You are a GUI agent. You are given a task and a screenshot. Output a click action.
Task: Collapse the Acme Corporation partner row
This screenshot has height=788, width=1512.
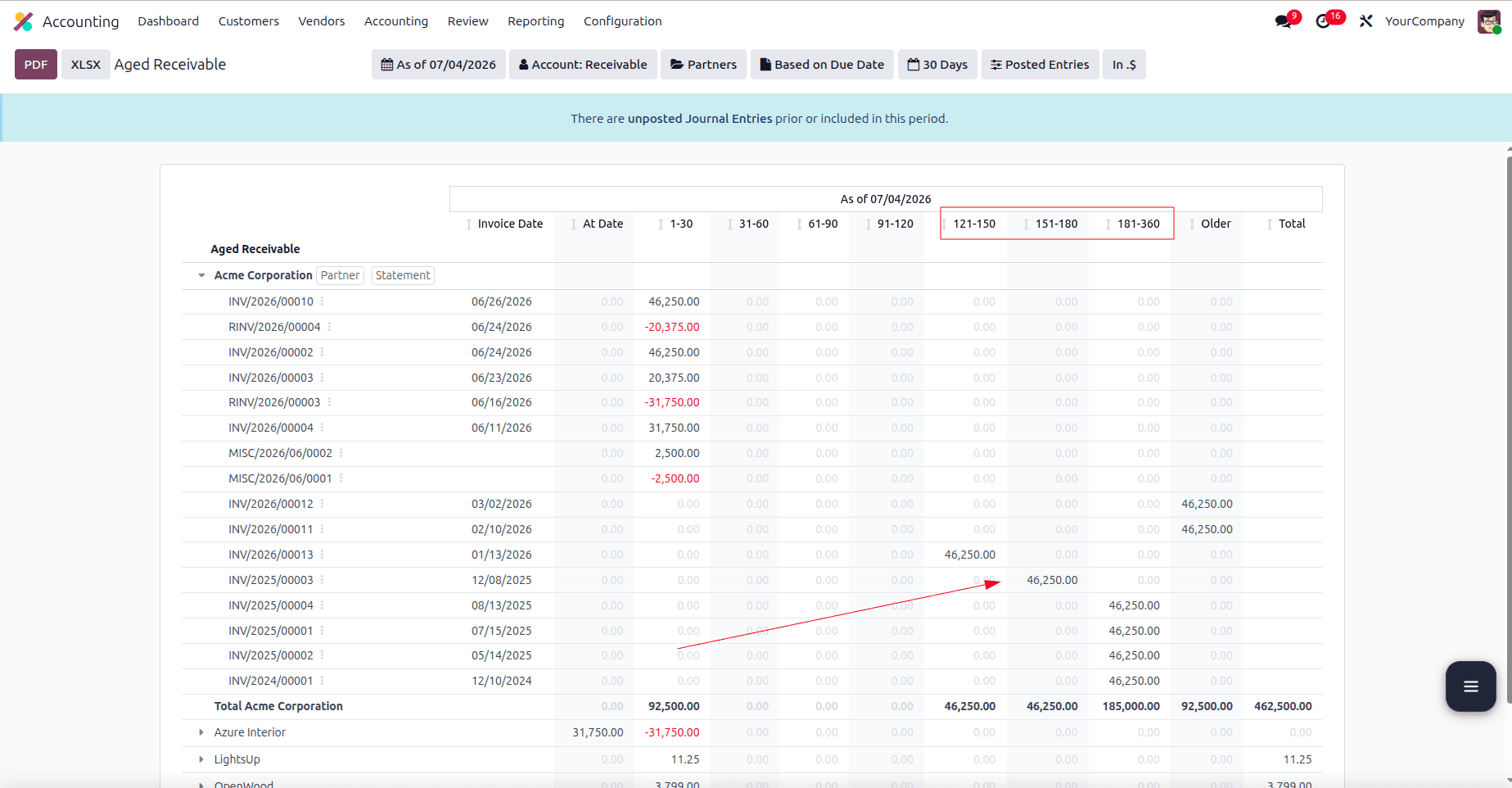point(201,275)
